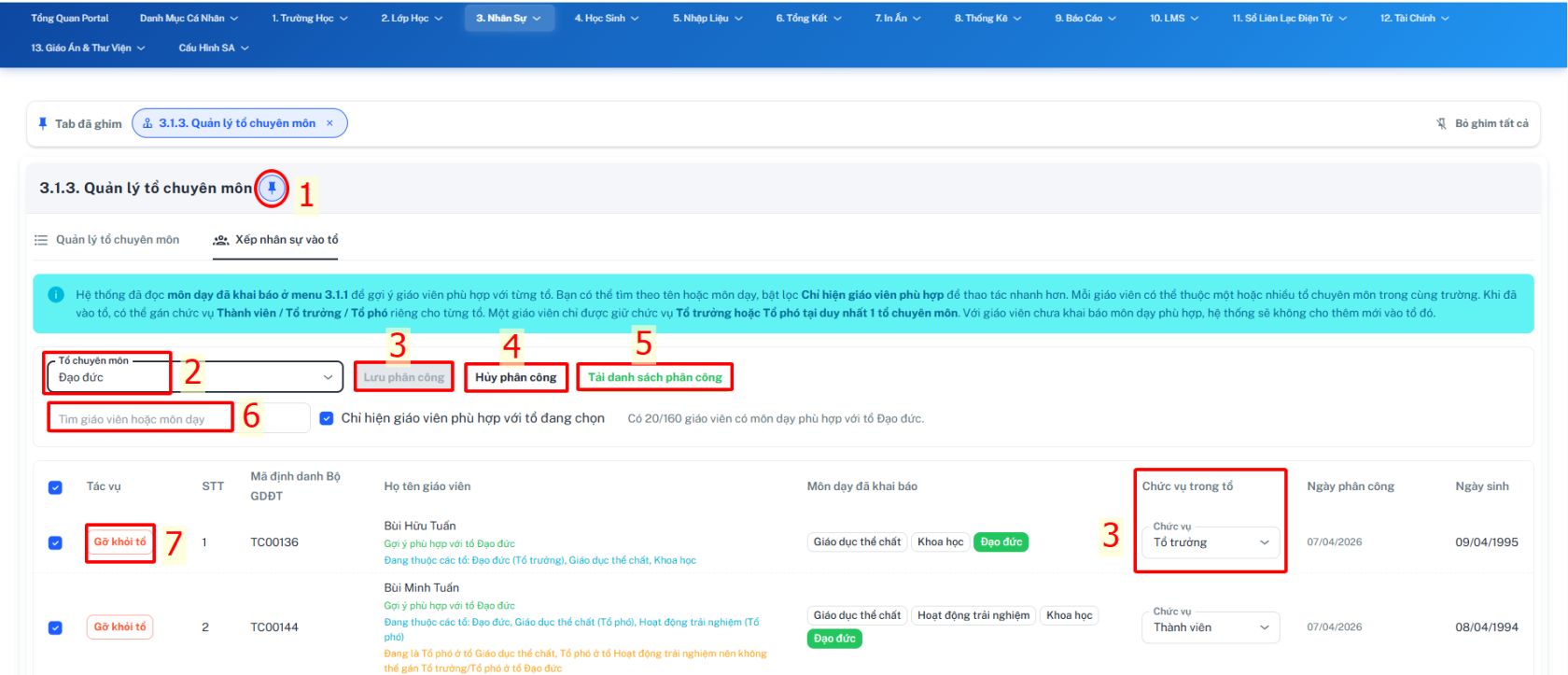
Task: Expand the 10. LMS menu
Action: tap(1174, 18)
